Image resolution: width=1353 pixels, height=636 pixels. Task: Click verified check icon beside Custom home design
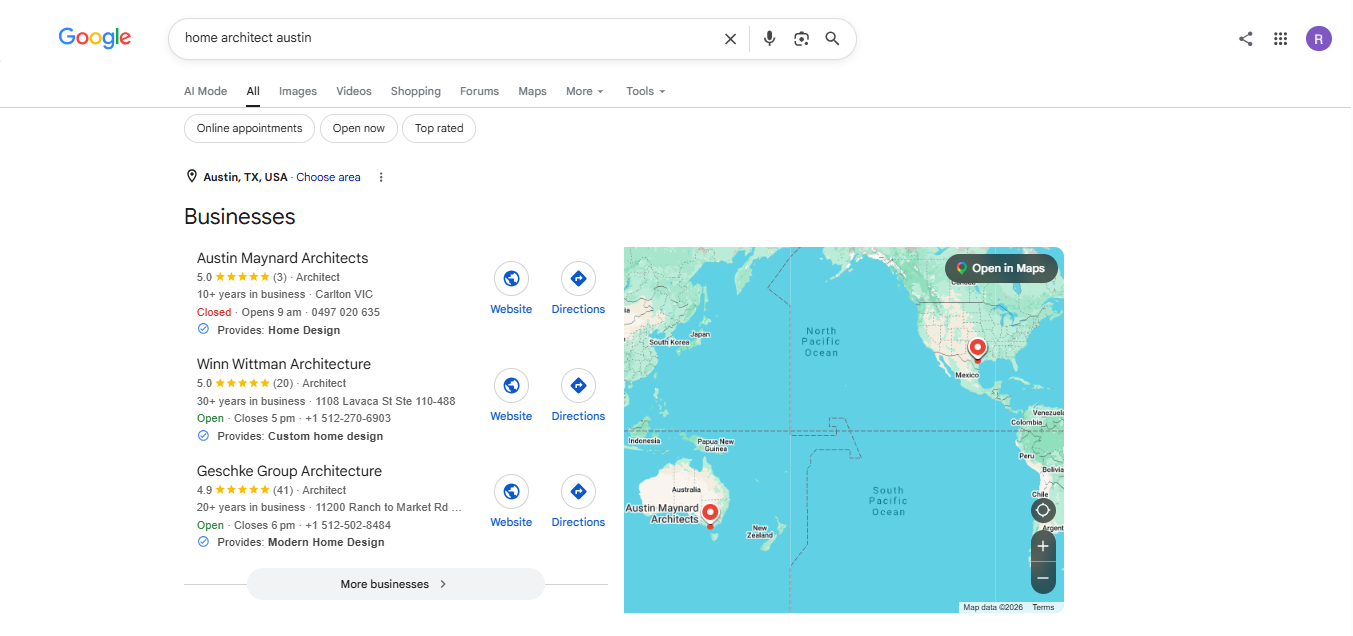(203, 435)
